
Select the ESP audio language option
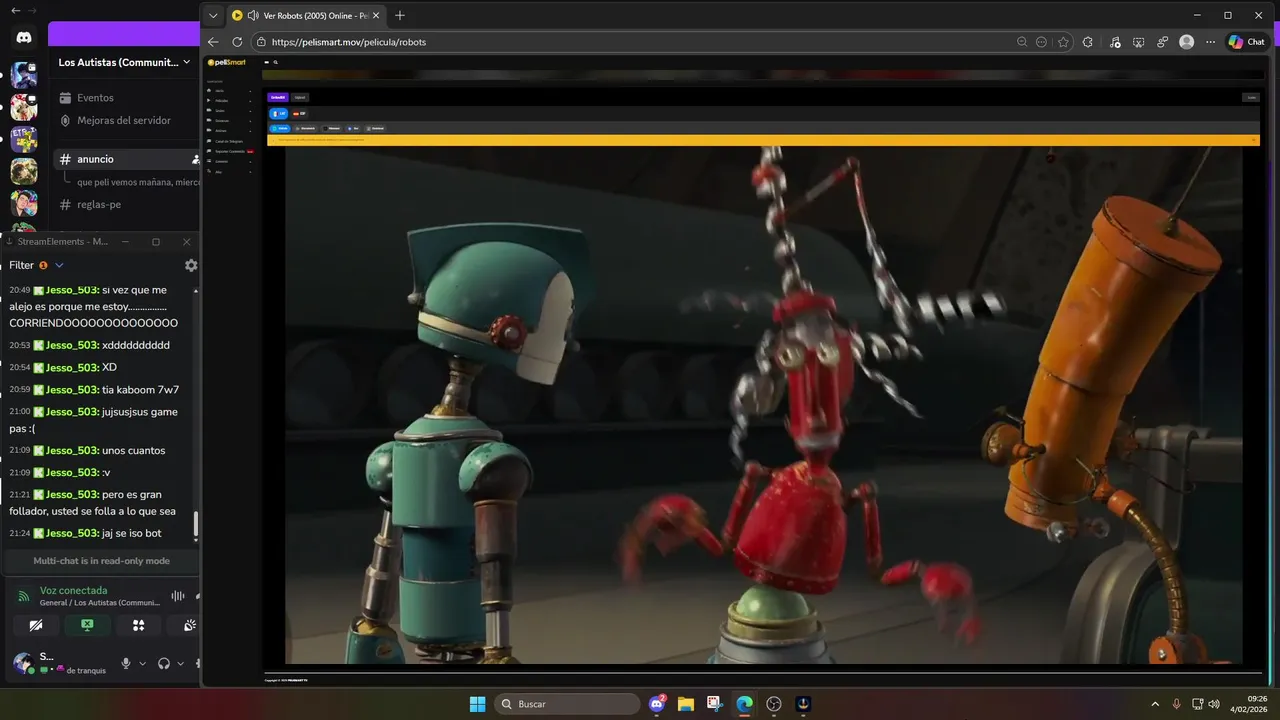(x=299, y=114)
